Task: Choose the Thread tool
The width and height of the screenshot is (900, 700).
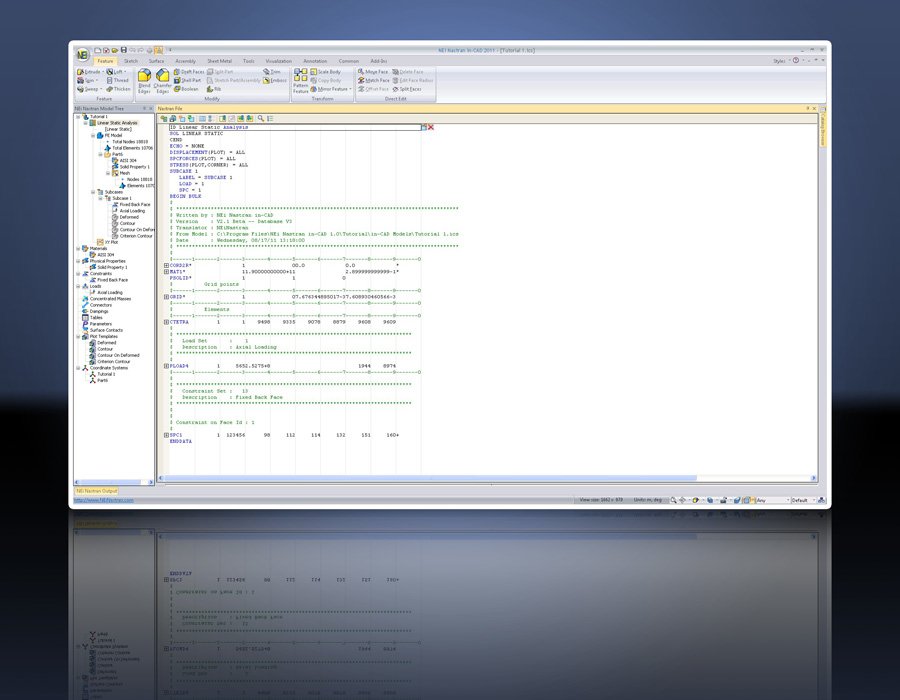Action: click(118, 80)
